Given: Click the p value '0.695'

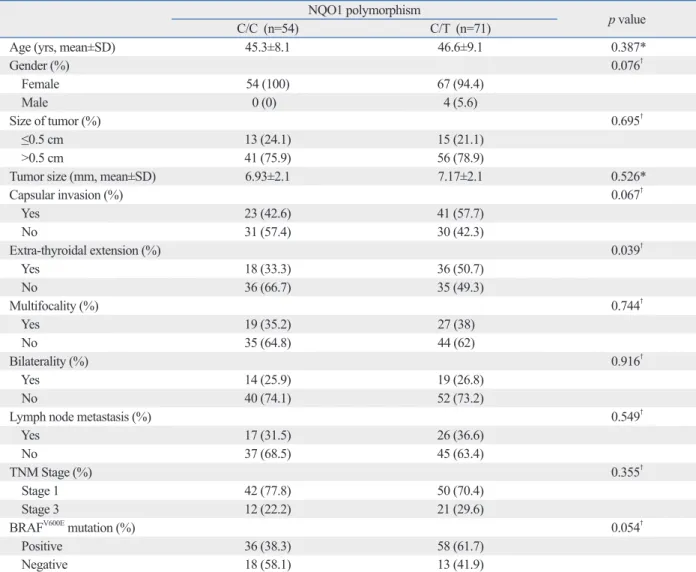Looking at the screenshot, I should click(x=627, y=121).
